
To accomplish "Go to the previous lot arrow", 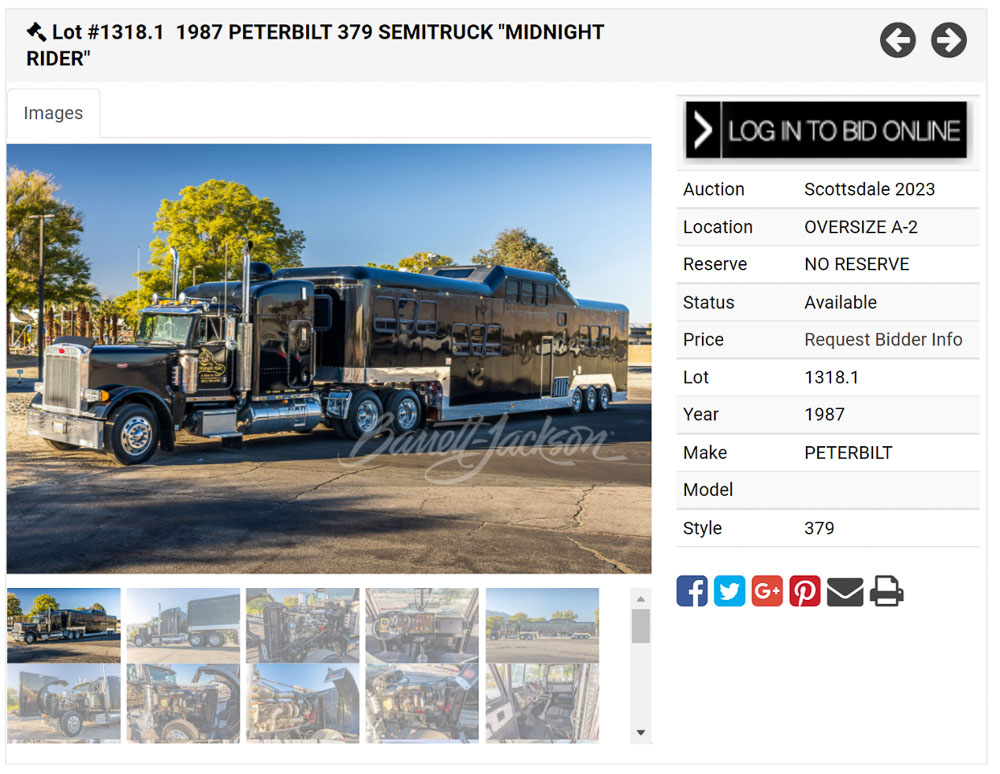I will pos(897,40).
